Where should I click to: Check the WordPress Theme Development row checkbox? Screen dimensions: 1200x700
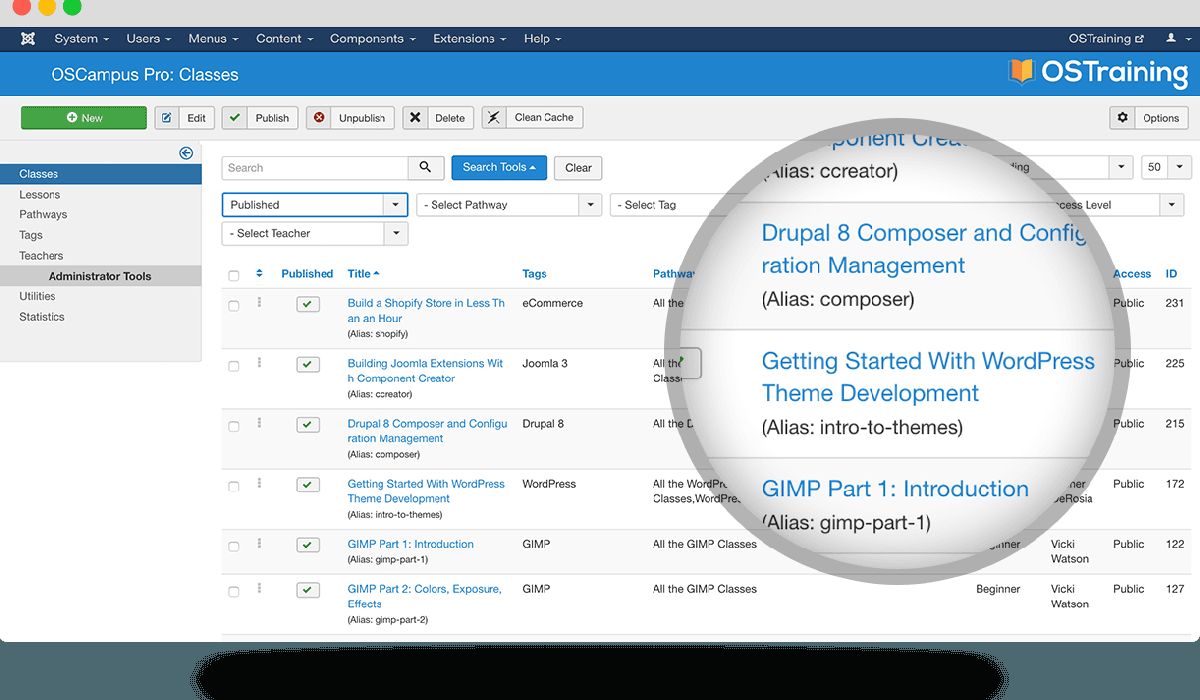(x=234, y=487)
